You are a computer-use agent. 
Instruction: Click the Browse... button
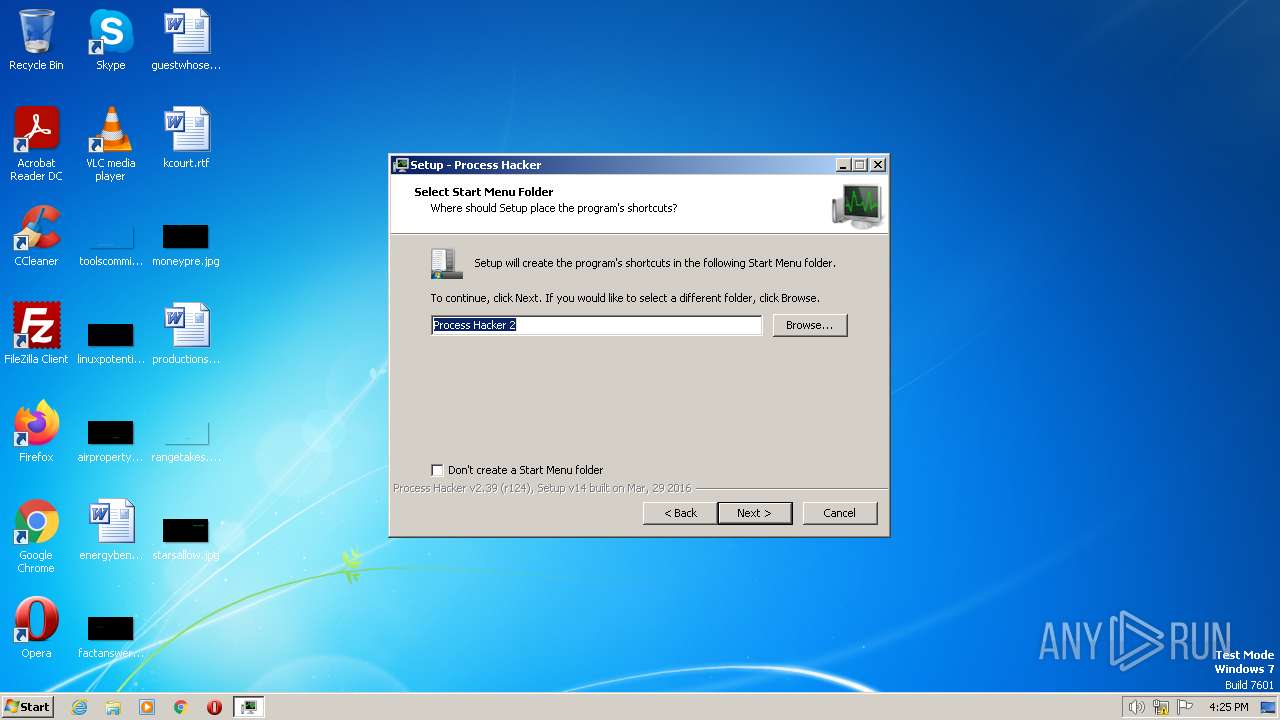tap(810, 325)
